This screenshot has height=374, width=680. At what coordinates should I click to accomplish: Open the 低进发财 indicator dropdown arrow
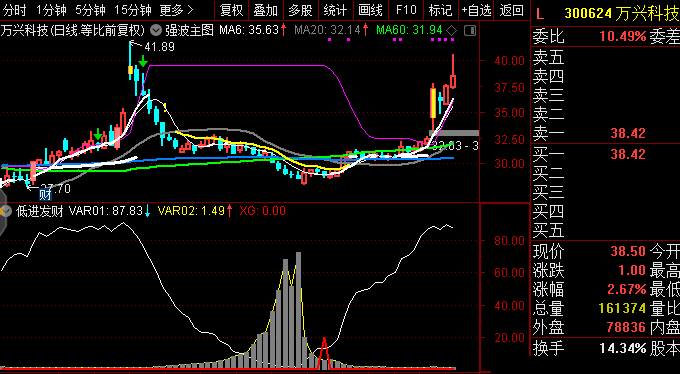click(x=6, y=211)
